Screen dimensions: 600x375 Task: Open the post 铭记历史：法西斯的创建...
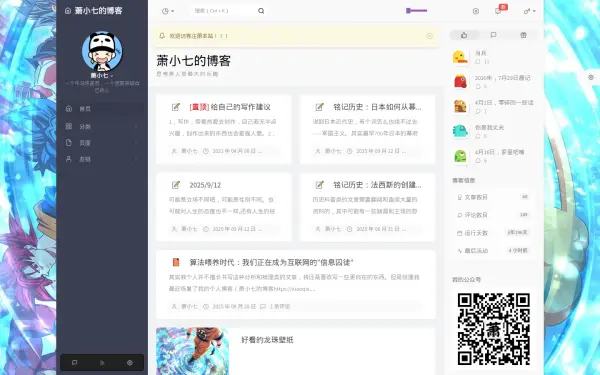(x=377, y=185)
